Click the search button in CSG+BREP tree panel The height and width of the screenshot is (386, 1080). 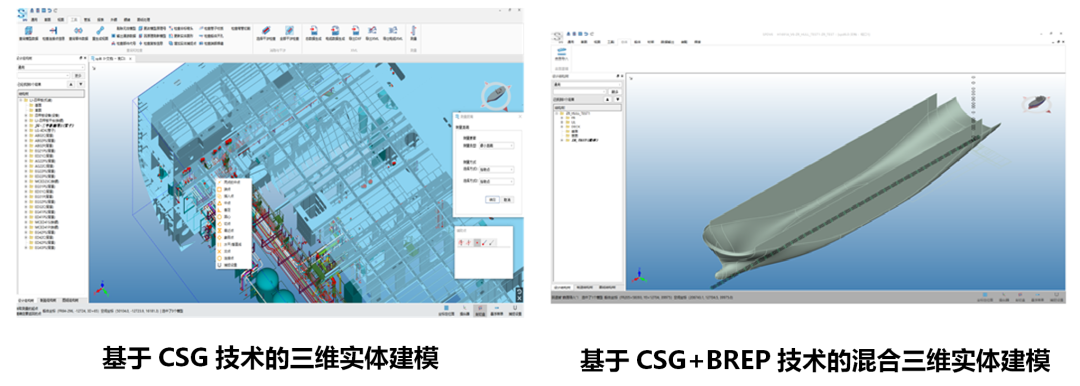(x=614, y=92)
